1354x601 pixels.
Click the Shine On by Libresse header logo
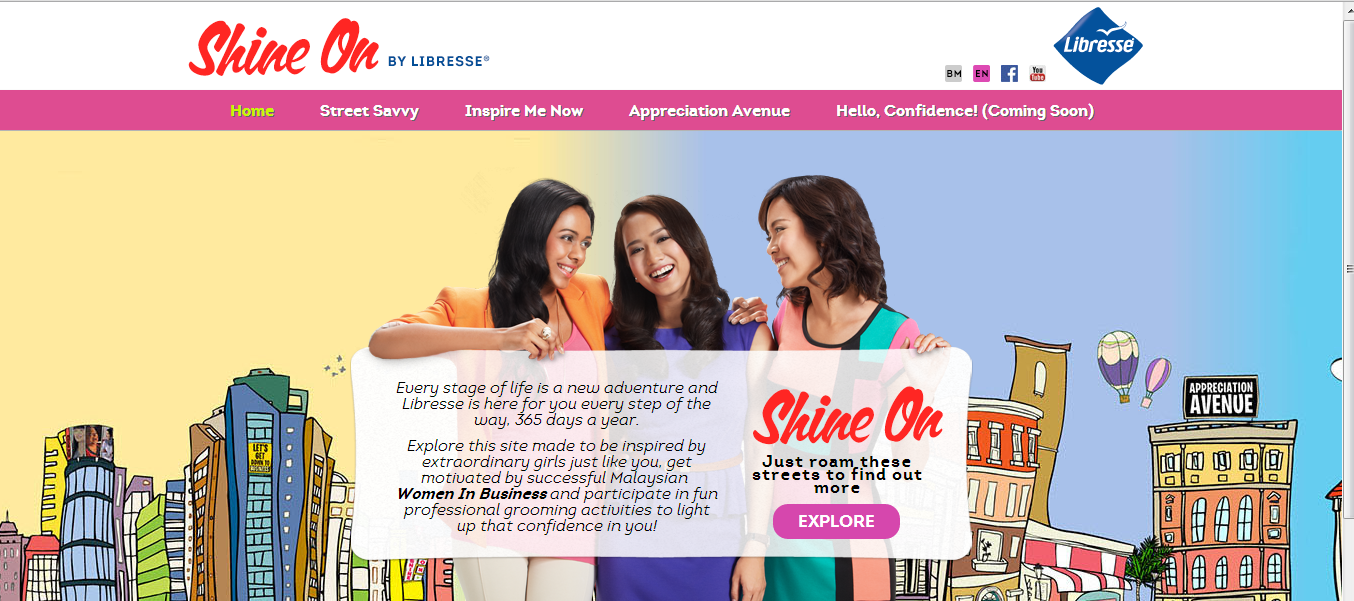point(339,48)
